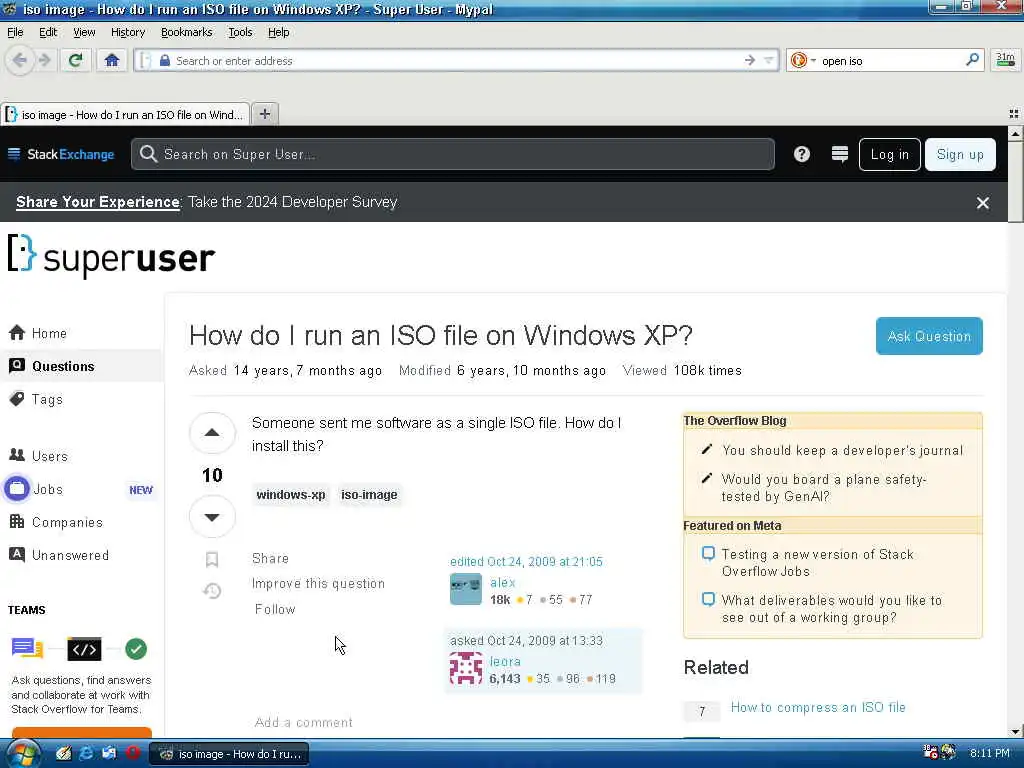Click the Search on Super User field
The width and height of the screenshot is (1024, 768).
coord(453,154)
